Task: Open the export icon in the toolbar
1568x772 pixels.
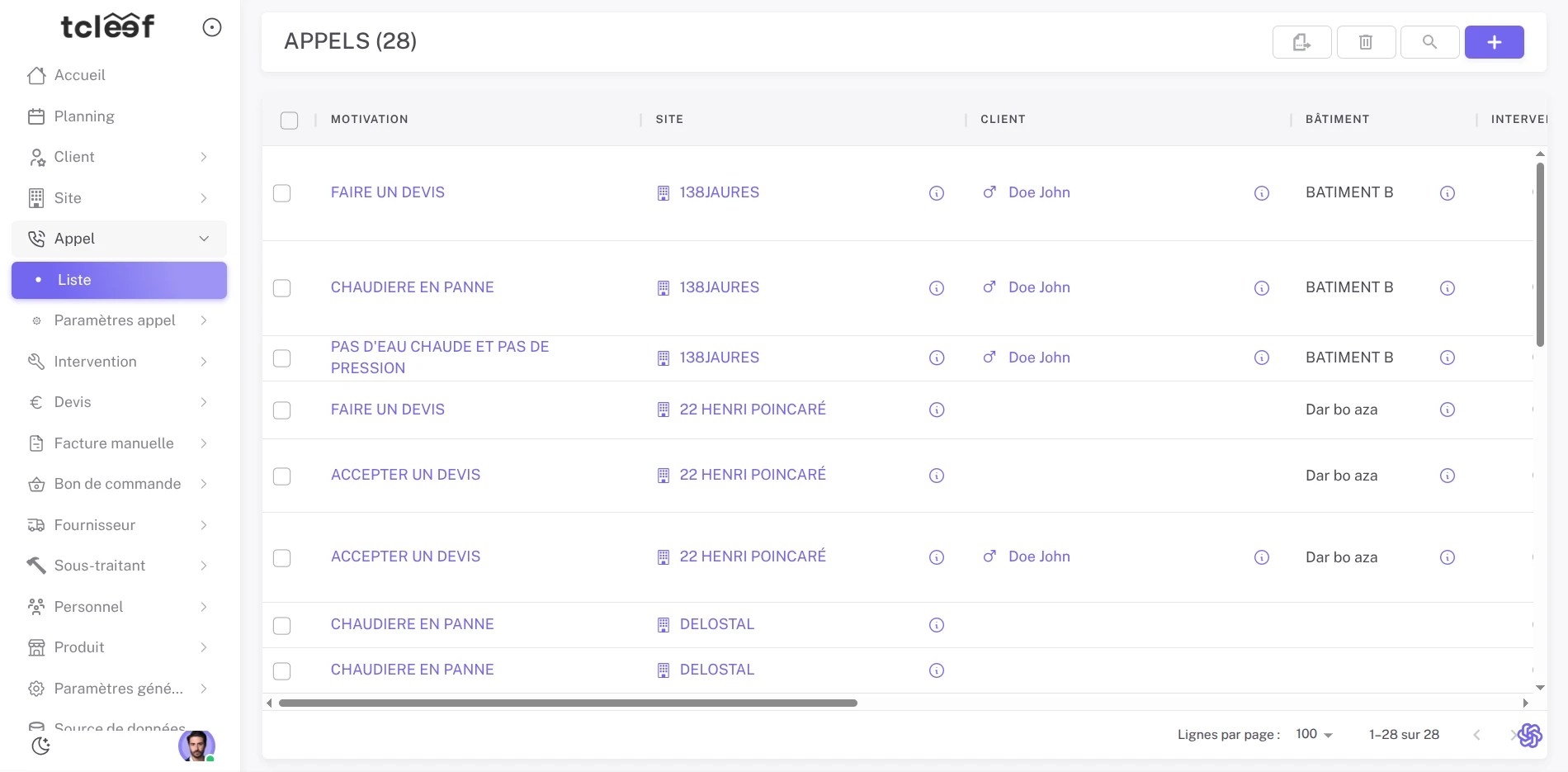Action: [x=1301, y=41]
